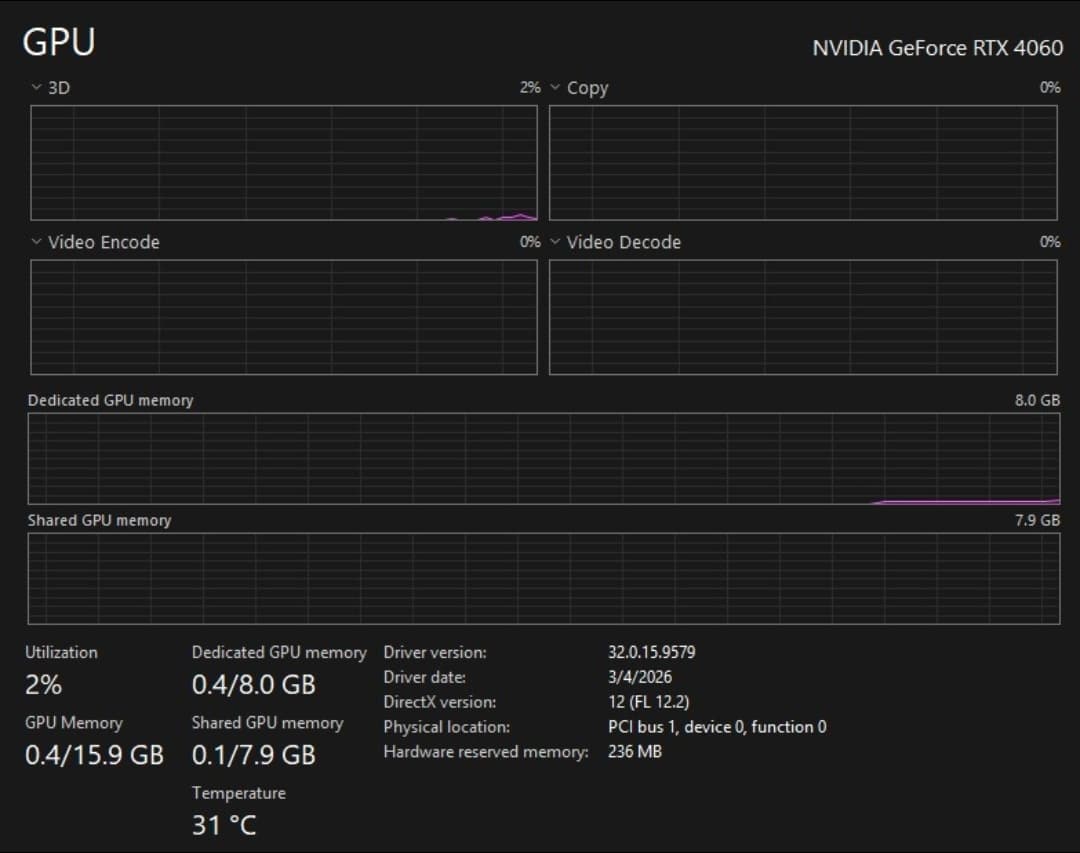This screenshot has height=853, width=1080.
Task: Click the Shared GPU memory graph
Action: click(x=544, y=579)
